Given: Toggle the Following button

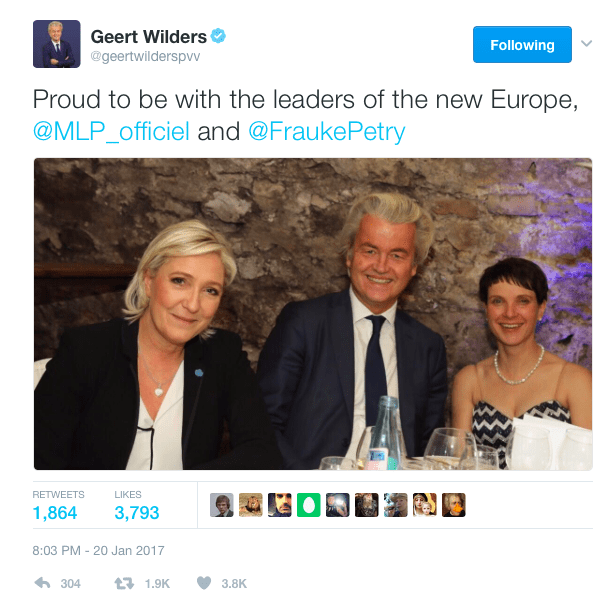Looking at the screenshot, I should click(522, 45).
